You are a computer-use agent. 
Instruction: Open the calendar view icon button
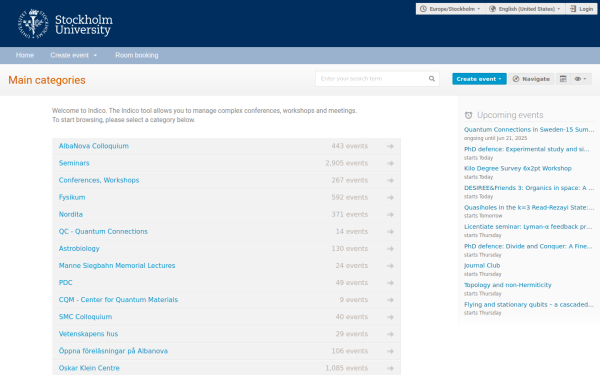563,79
